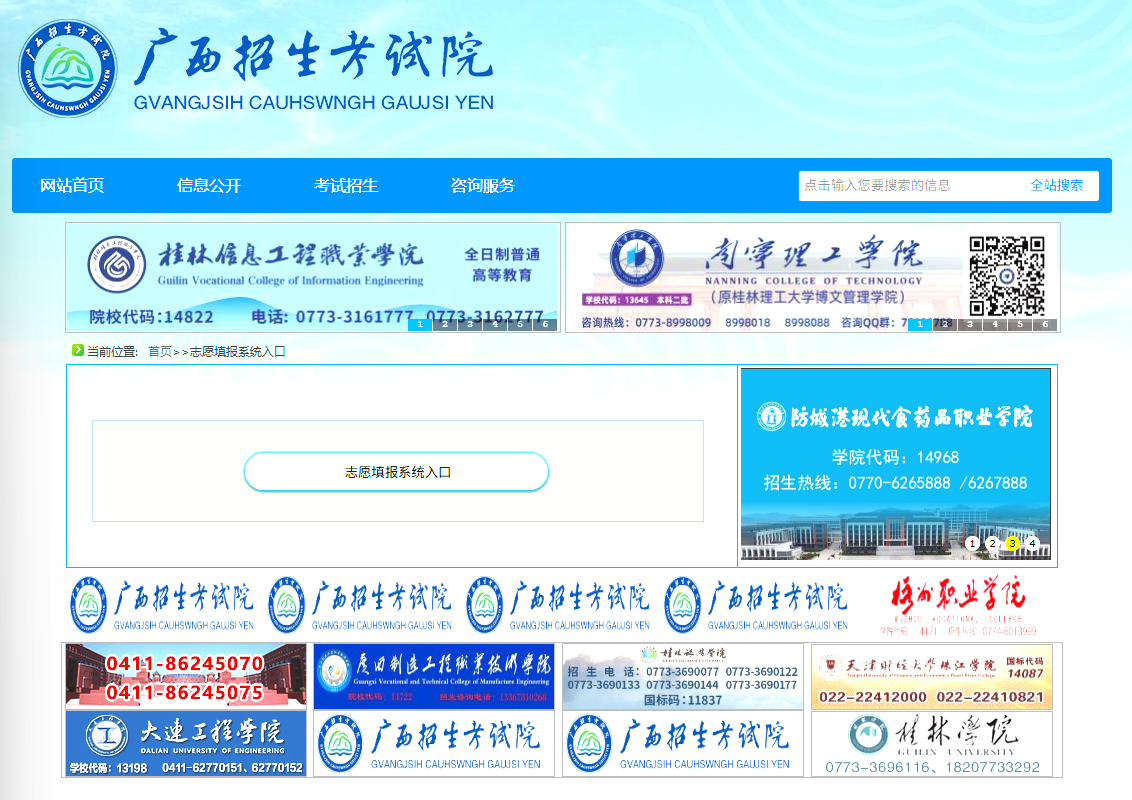The height and width of the screenshot is (800, 1132).
Task: Click the 招生热线 0770-6265888 text
Action: 895,483
